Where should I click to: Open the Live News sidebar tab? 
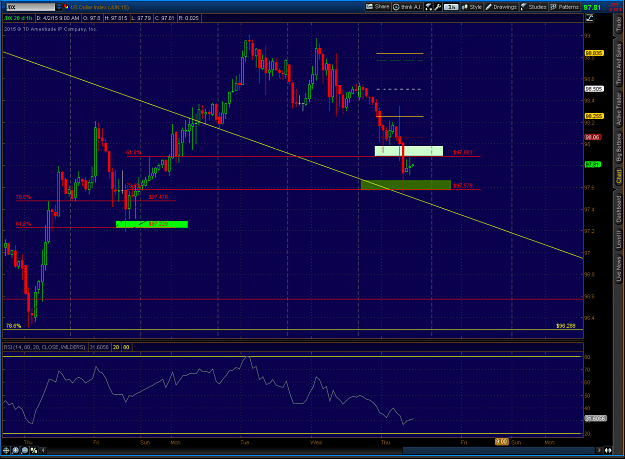click(x=619, y=269)
